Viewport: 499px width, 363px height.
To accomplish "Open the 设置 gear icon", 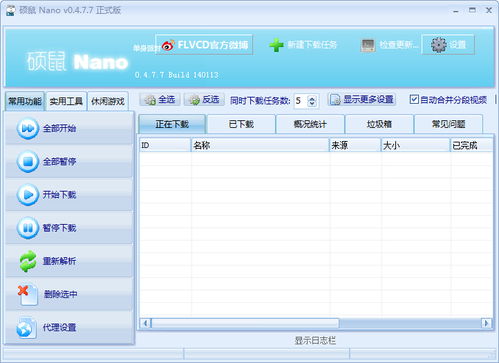I will click(439, 45).
